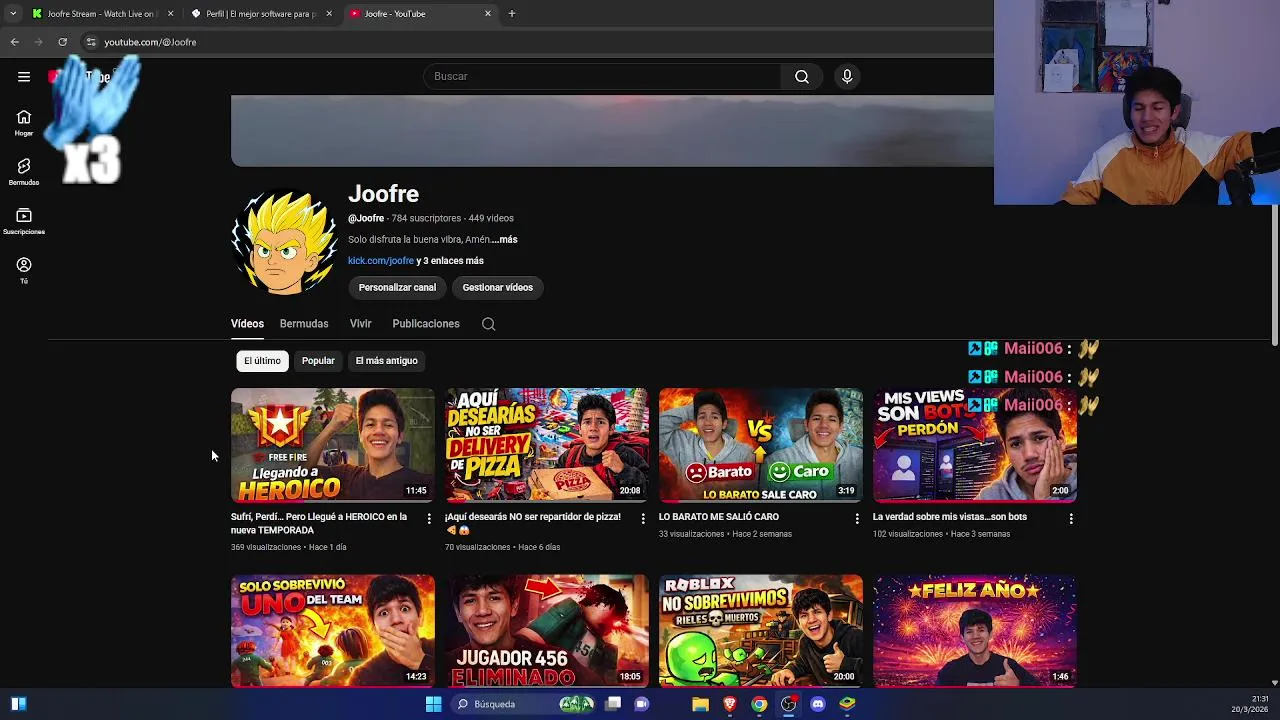Open more options for pizza delivery video

point(643,518)
